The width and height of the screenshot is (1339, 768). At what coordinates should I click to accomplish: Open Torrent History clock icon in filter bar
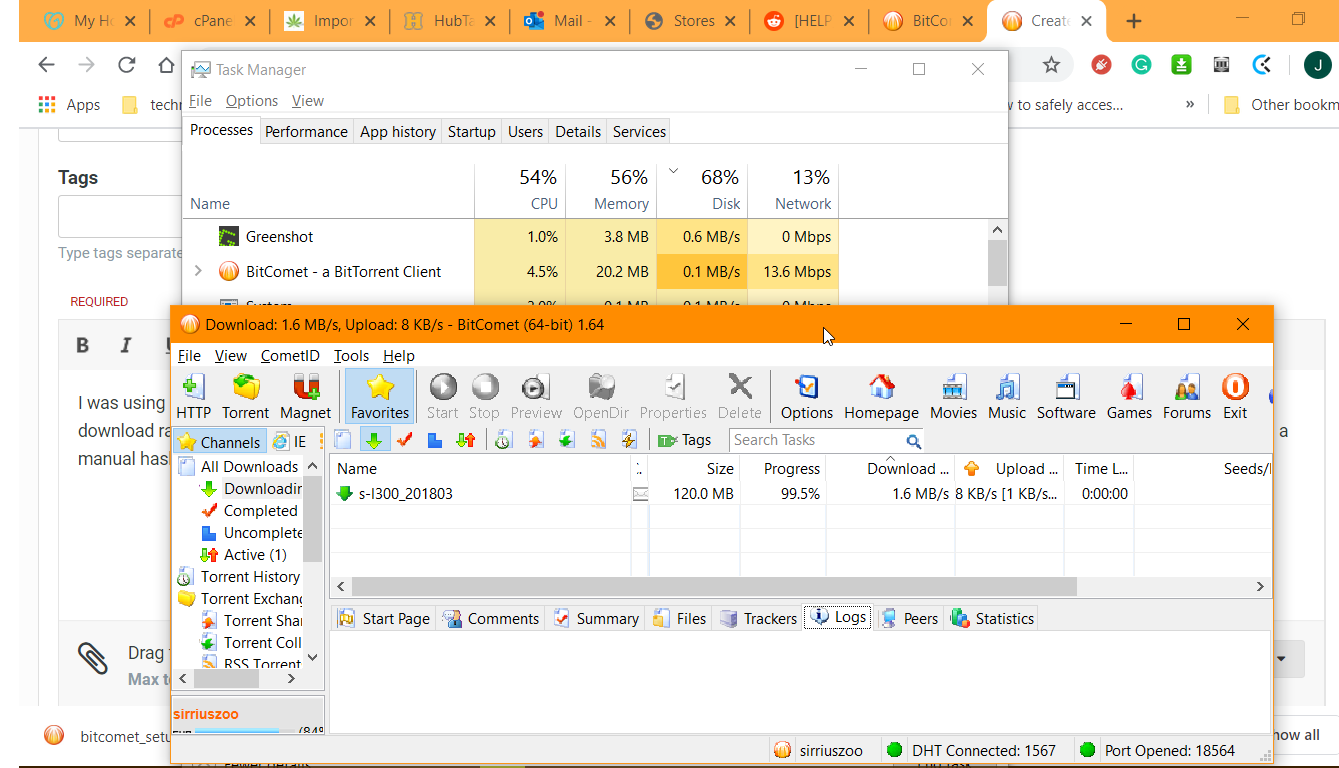click(504, 440)
